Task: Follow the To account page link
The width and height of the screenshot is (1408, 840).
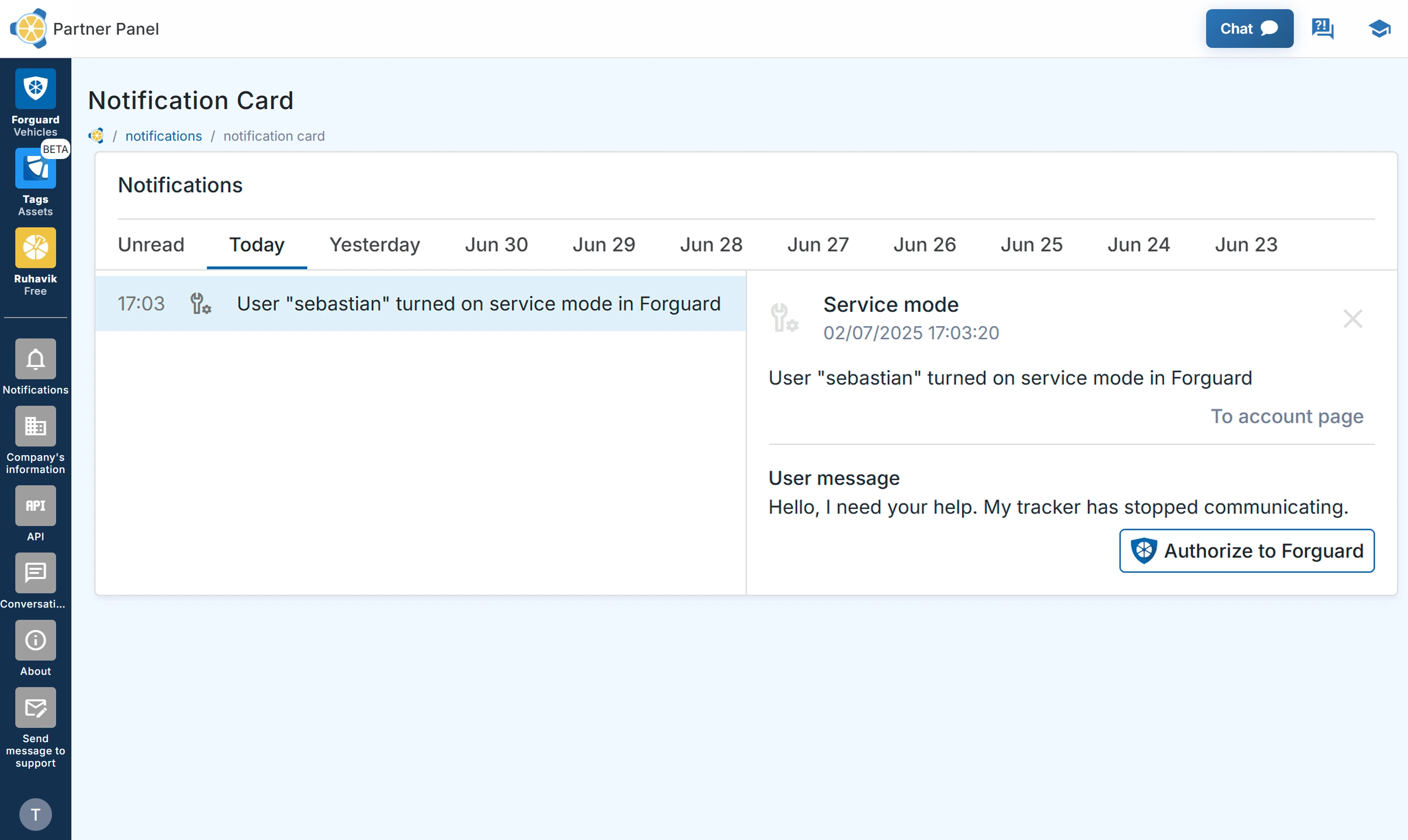Action: click(x=1286, y=416)
